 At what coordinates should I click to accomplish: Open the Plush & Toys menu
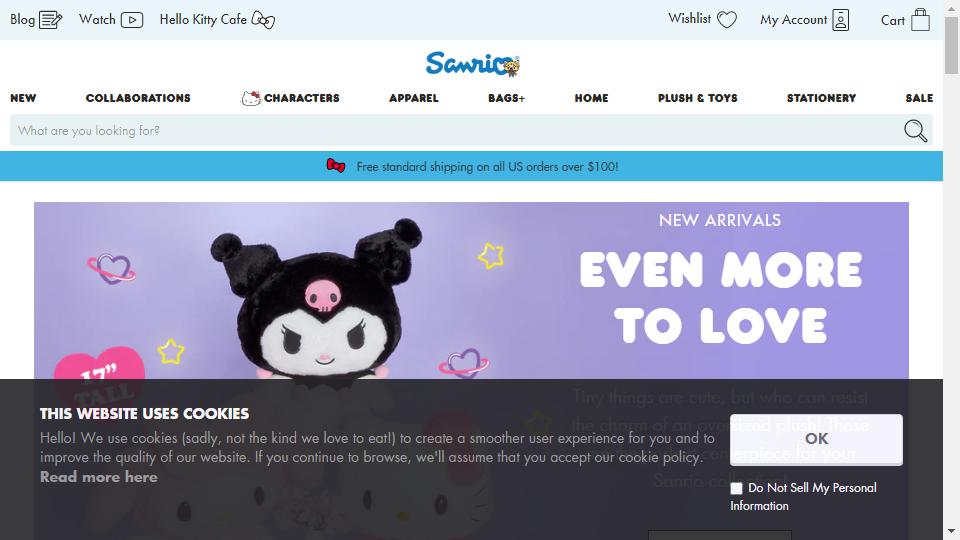[x=697, y=98]
